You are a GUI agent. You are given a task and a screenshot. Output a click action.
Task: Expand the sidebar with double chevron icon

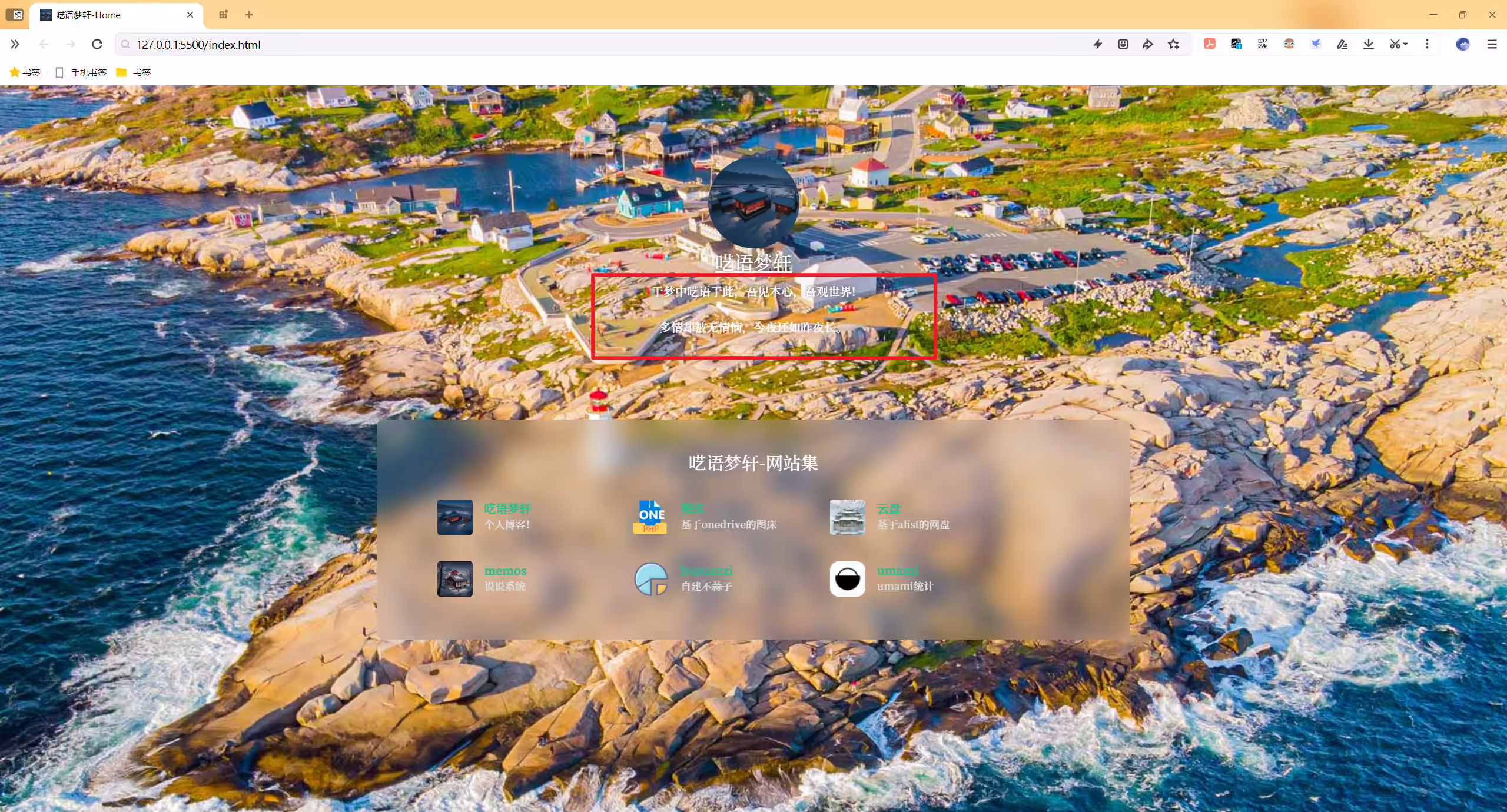tap(15, 44)
